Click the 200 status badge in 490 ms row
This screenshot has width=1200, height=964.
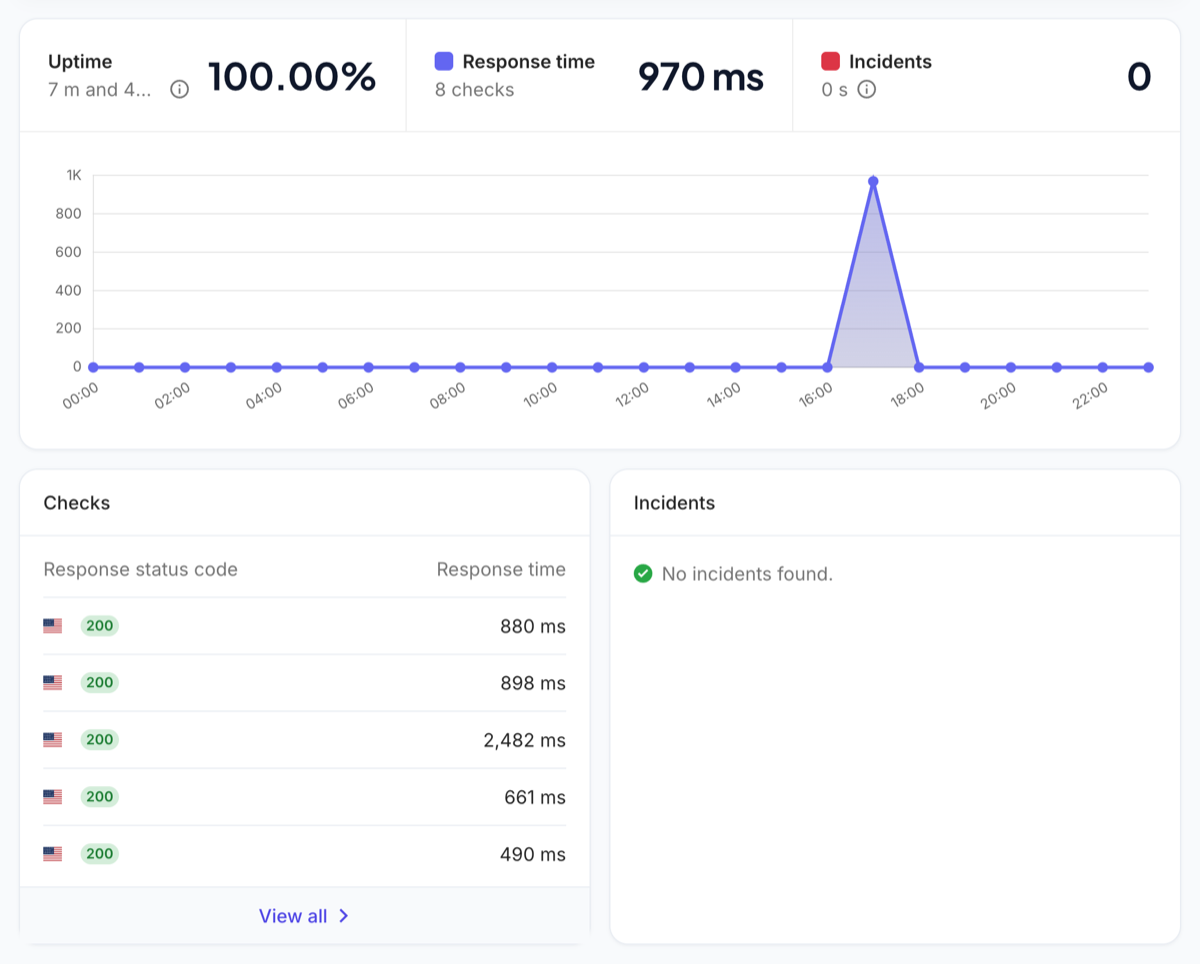point(99,854)
